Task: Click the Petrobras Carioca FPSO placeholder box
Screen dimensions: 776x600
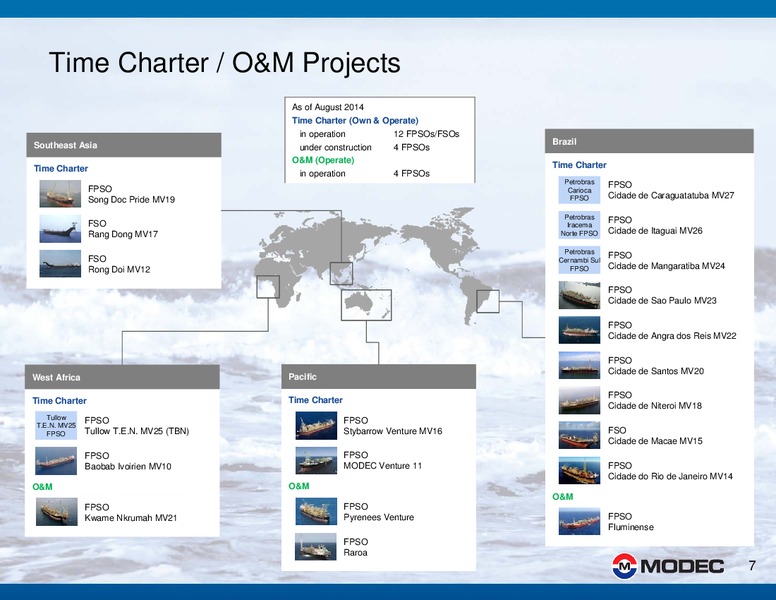Action: click(580, 190)
